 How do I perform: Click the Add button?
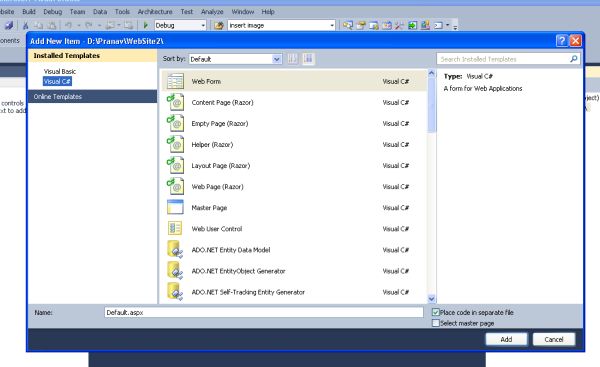click(x=506, y=339)
